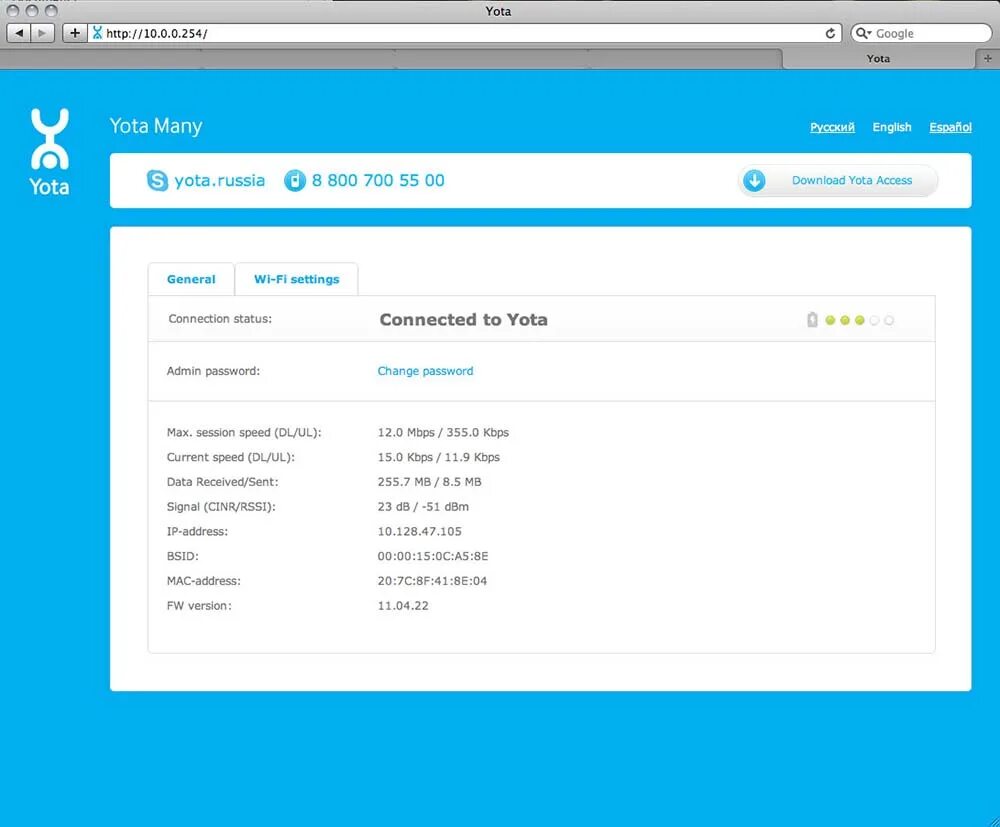Click the Yota logo on the left

click(49, 152)
